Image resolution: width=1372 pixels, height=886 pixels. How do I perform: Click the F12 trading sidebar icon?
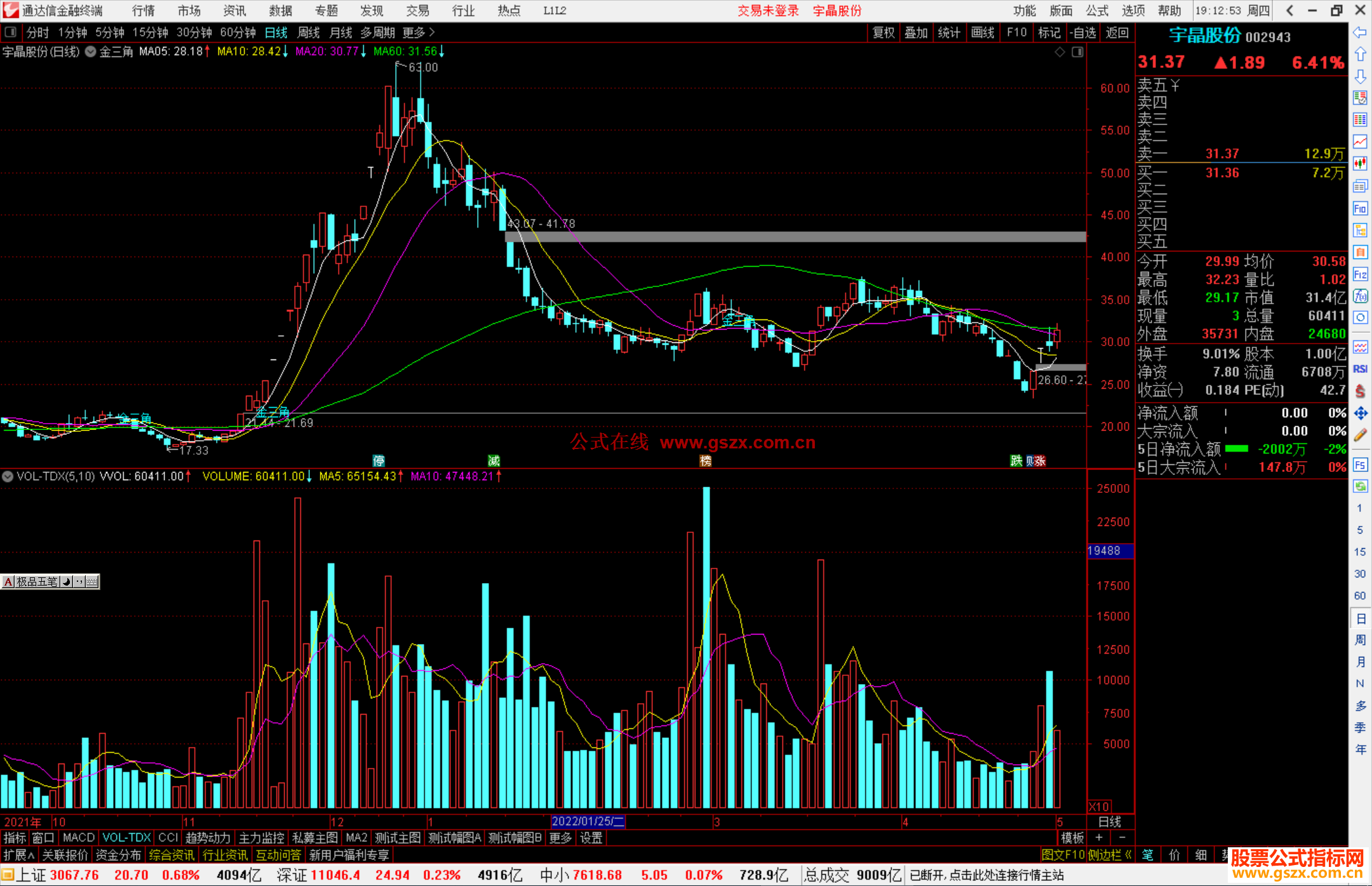pos(1360,274)
